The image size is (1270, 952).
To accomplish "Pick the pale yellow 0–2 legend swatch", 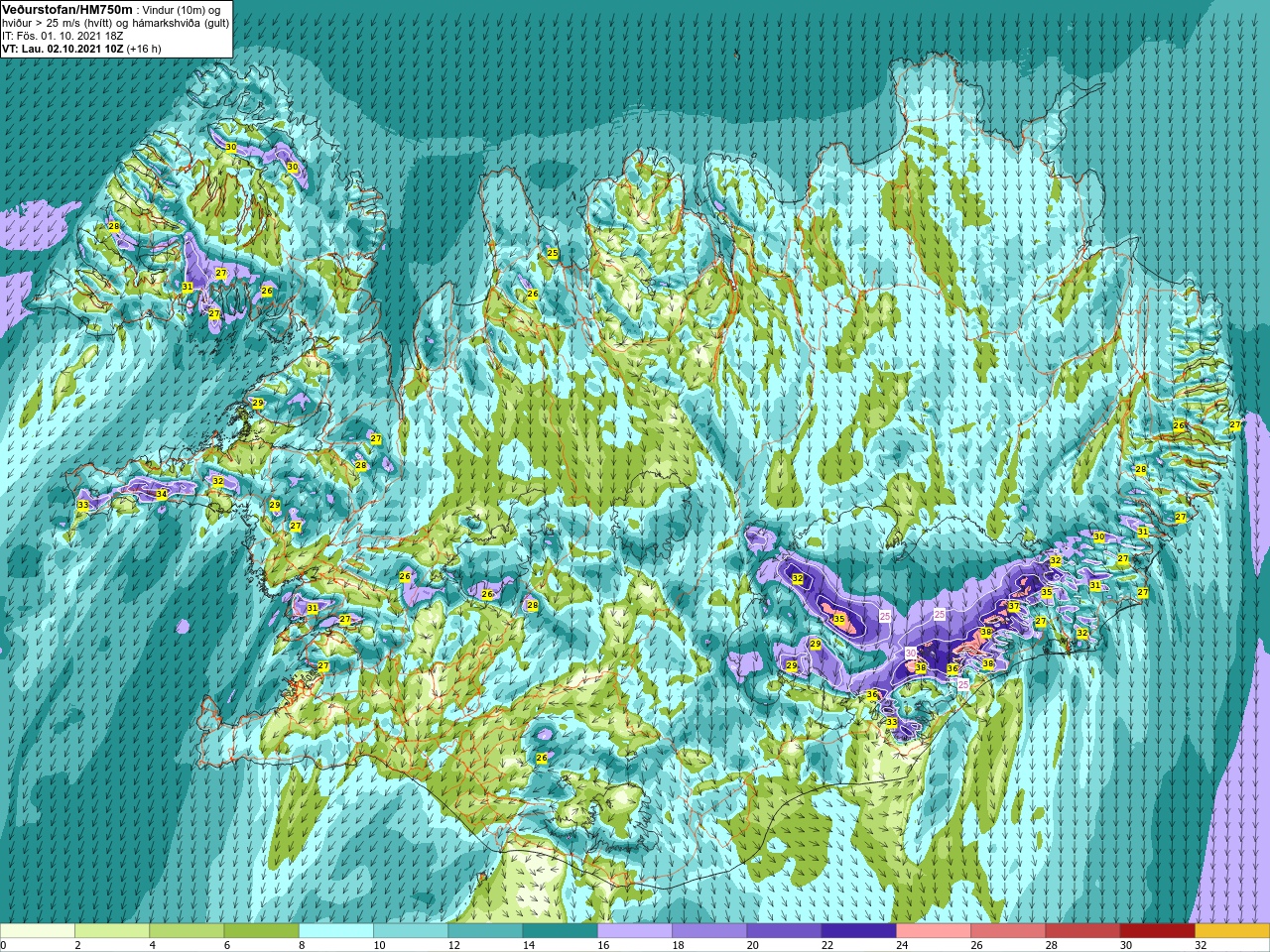I will [x=37, y=931].
